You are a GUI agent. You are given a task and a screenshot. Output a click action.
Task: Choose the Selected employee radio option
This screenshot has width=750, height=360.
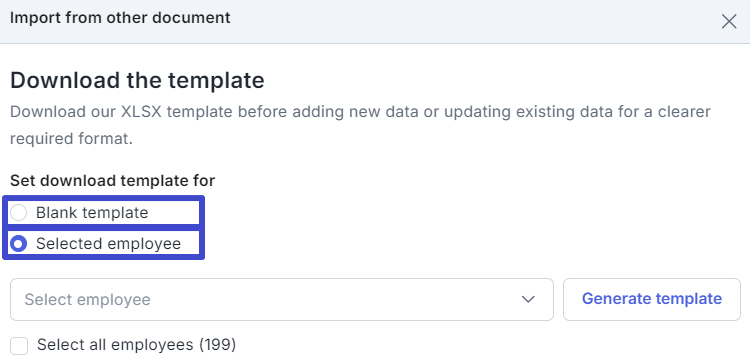(19, 244)
